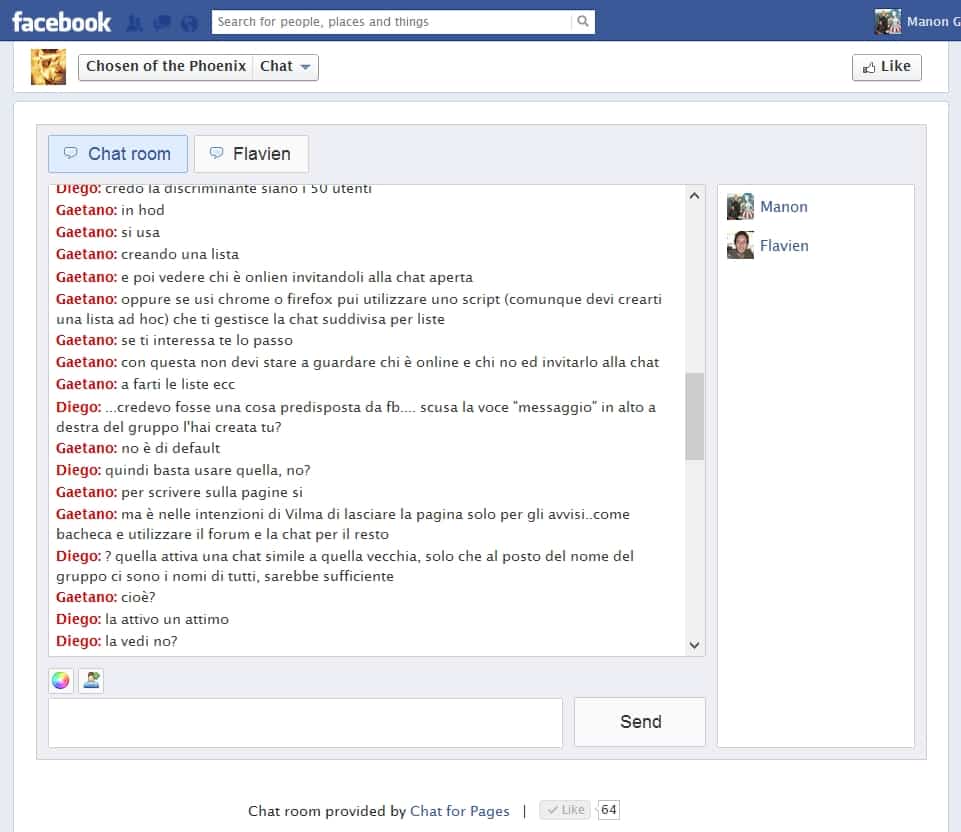This screenshot has width=961, height=832.
Task: Click the search magnifier icon
Action: pos(583,21)
